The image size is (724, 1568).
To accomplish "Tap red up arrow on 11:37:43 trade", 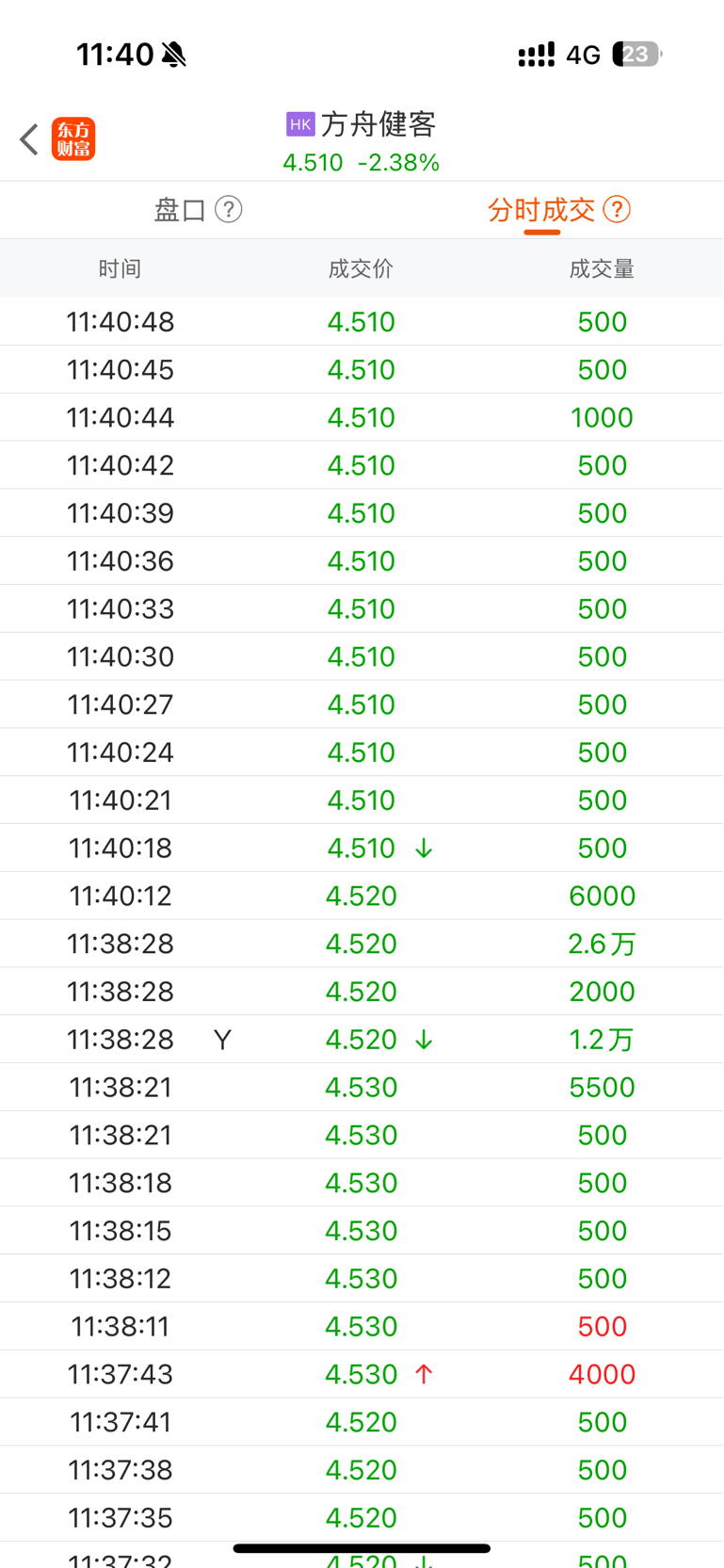I will [x=424, y=1375].
